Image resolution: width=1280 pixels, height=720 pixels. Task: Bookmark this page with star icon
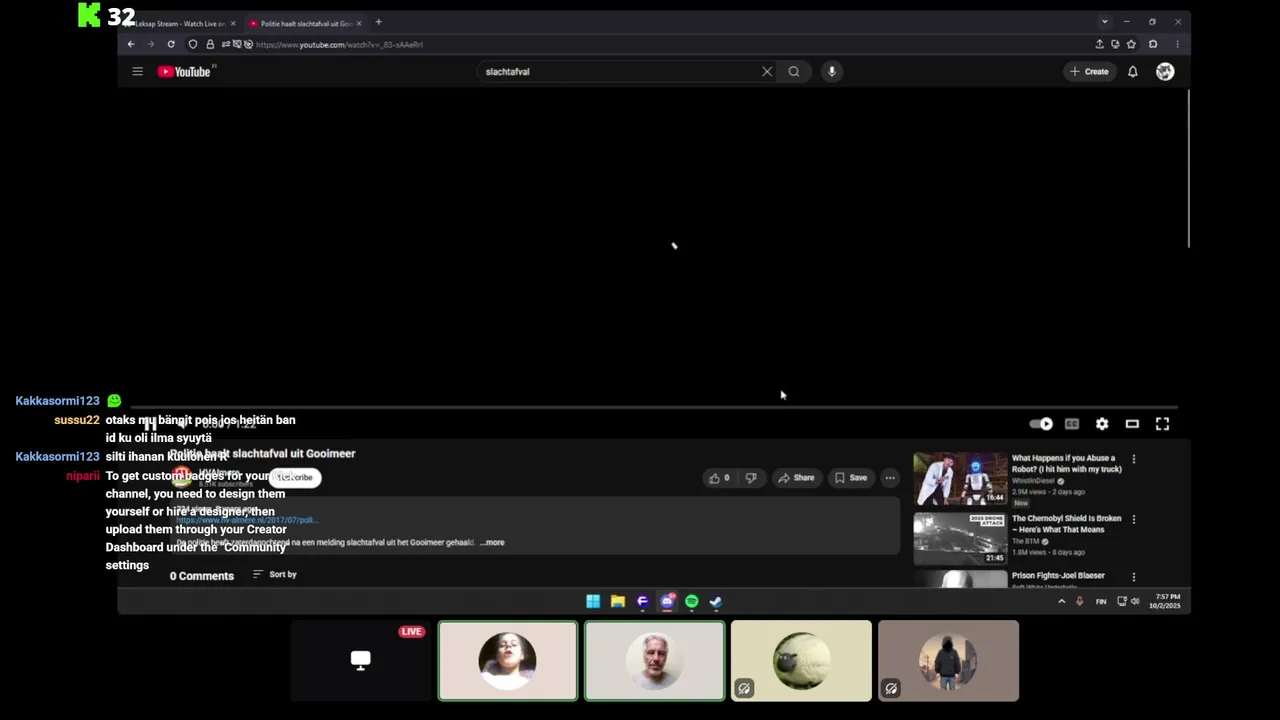point(1131,44)
